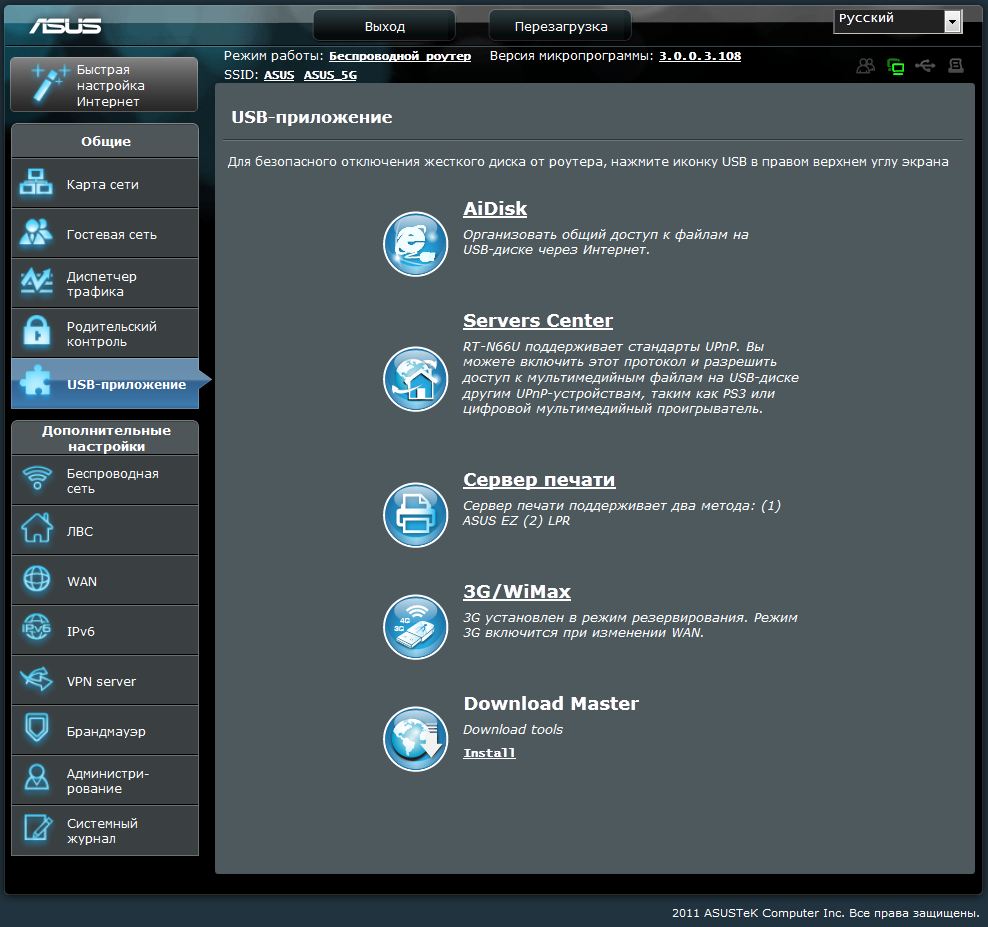Click the ASUS SSID link
988x927 pixels.
pos(279,75)
